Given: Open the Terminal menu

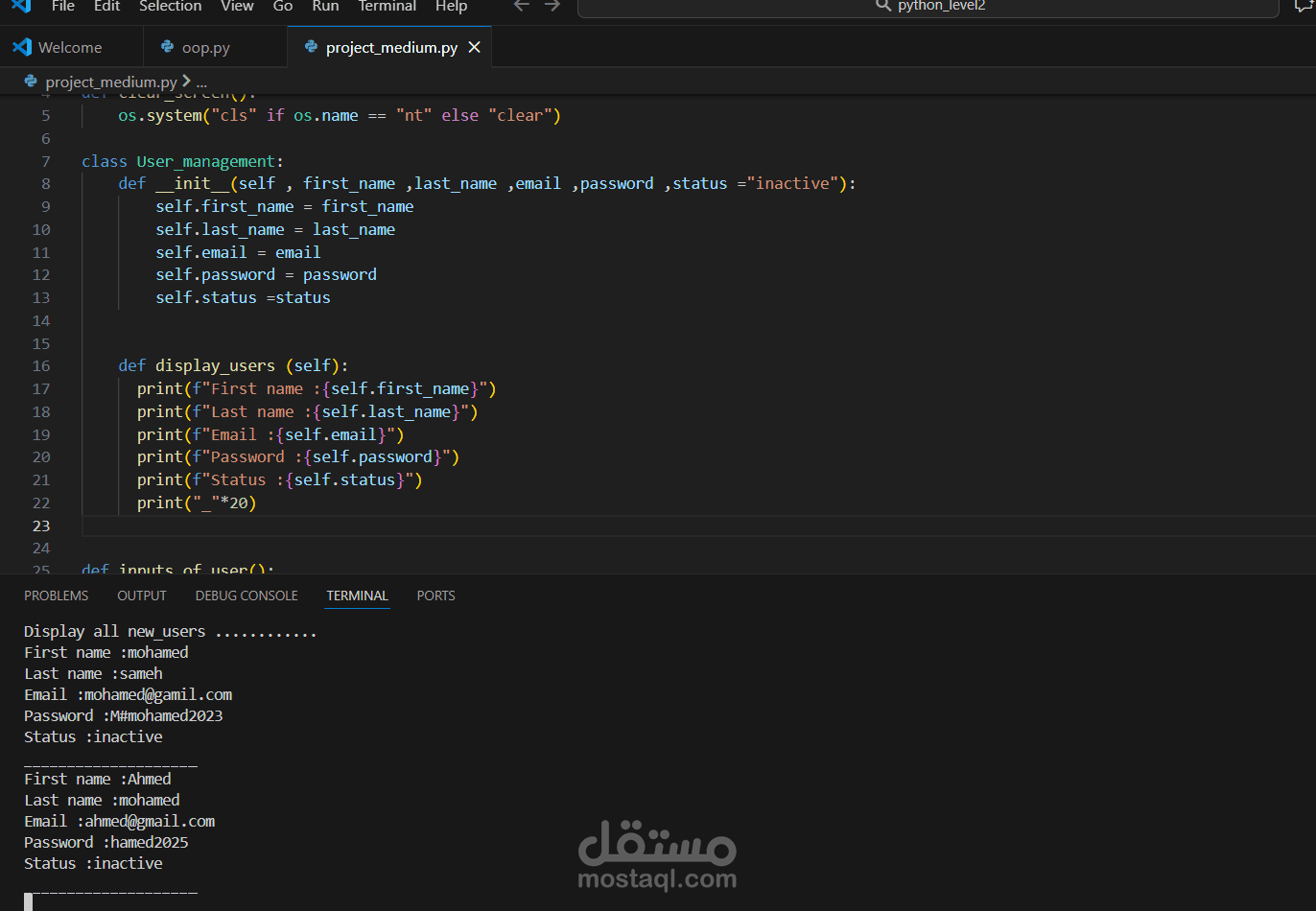Looking at the screenshot, I should click(388, 6).
